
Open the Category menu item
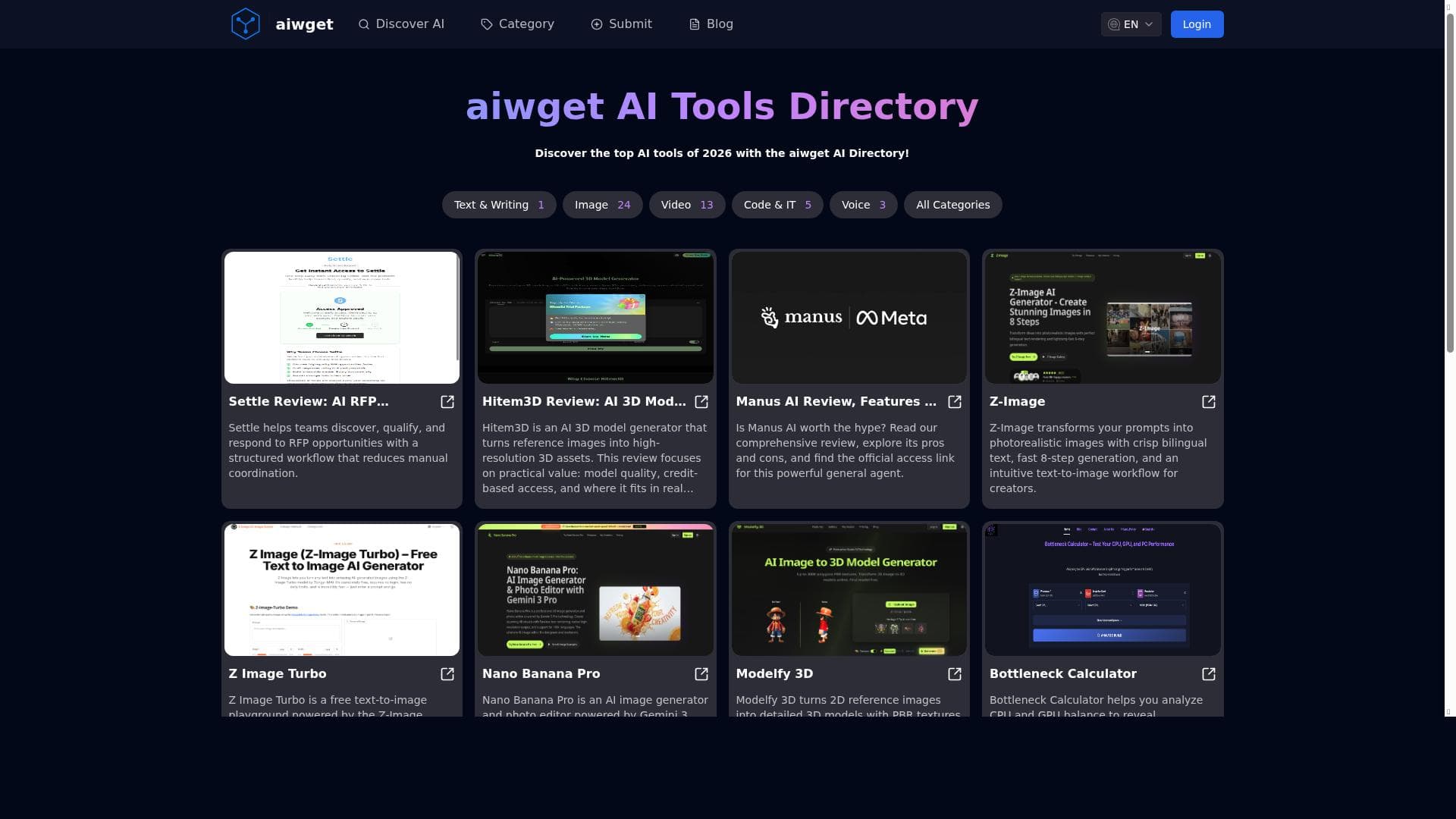coord(517,24)
